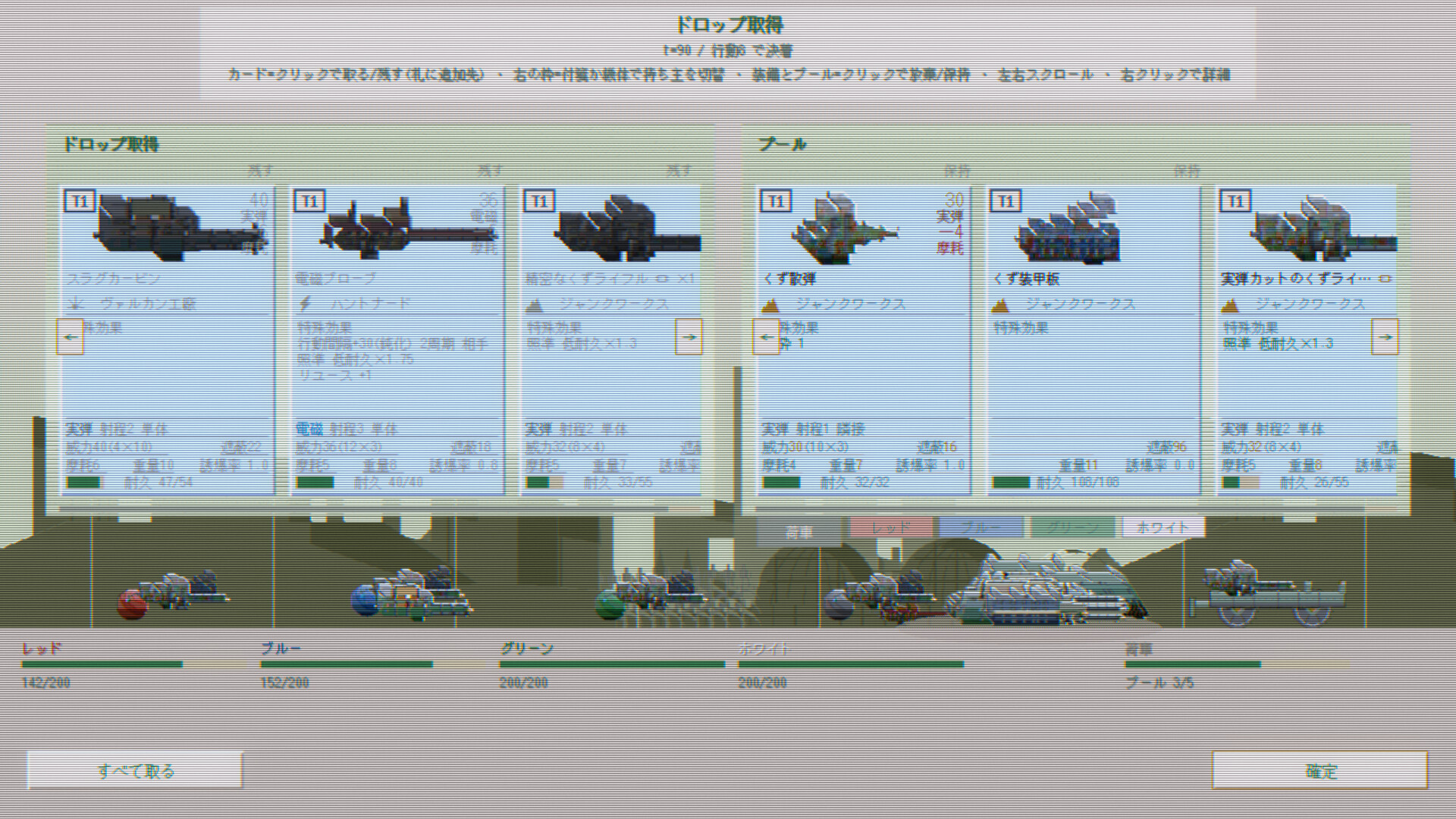Click ジャンクワークス icon on くず装甲板 card
This screenshot has width=1456, height=819.
coord(1001,305)
